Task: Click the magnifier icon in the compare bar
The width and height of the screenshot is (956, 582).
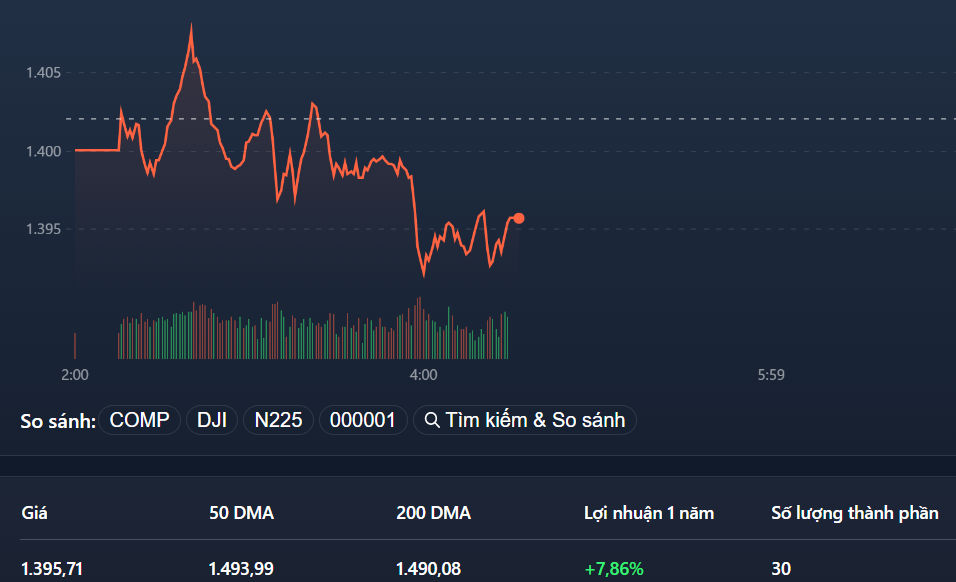Action: (x=433, y=420)
